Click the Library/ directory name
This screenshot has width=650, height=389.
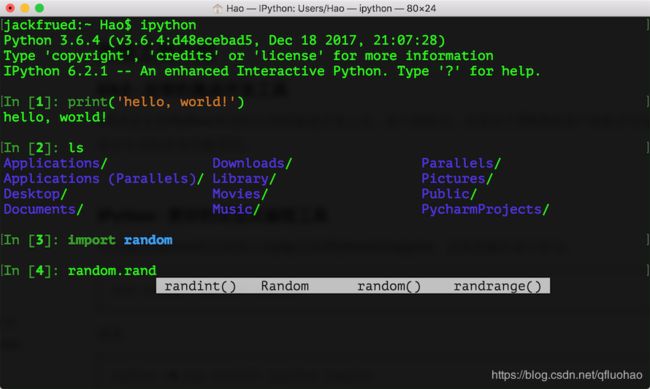tap(244, 179)
